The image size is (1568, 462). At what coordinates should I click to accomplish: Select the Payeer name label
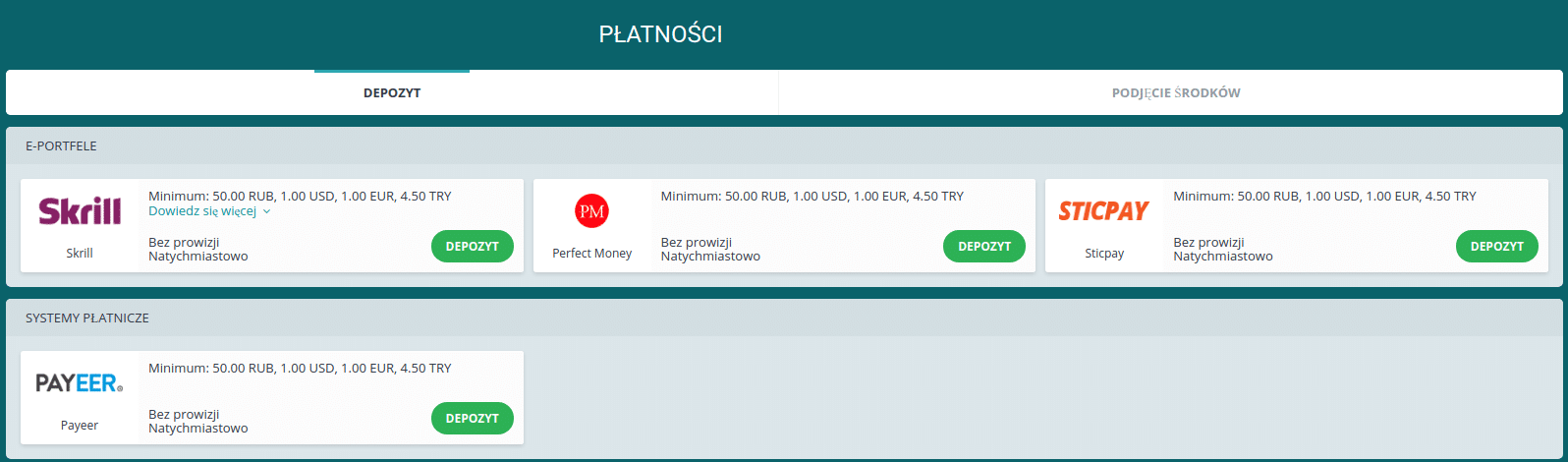[80, 426]
